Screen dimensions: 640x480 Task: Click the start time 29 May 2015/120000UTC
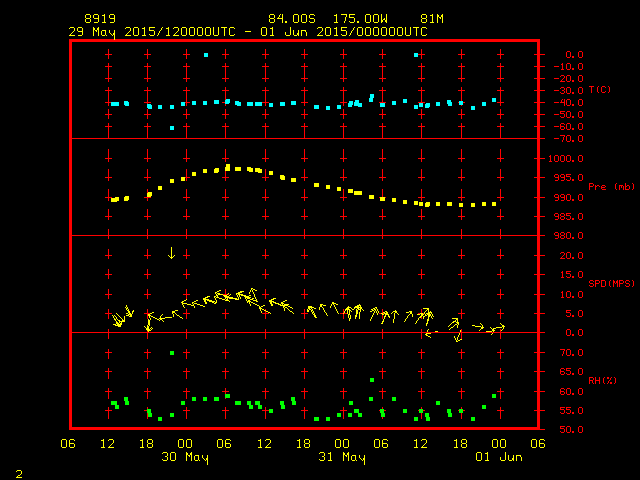tap(152, 32)
